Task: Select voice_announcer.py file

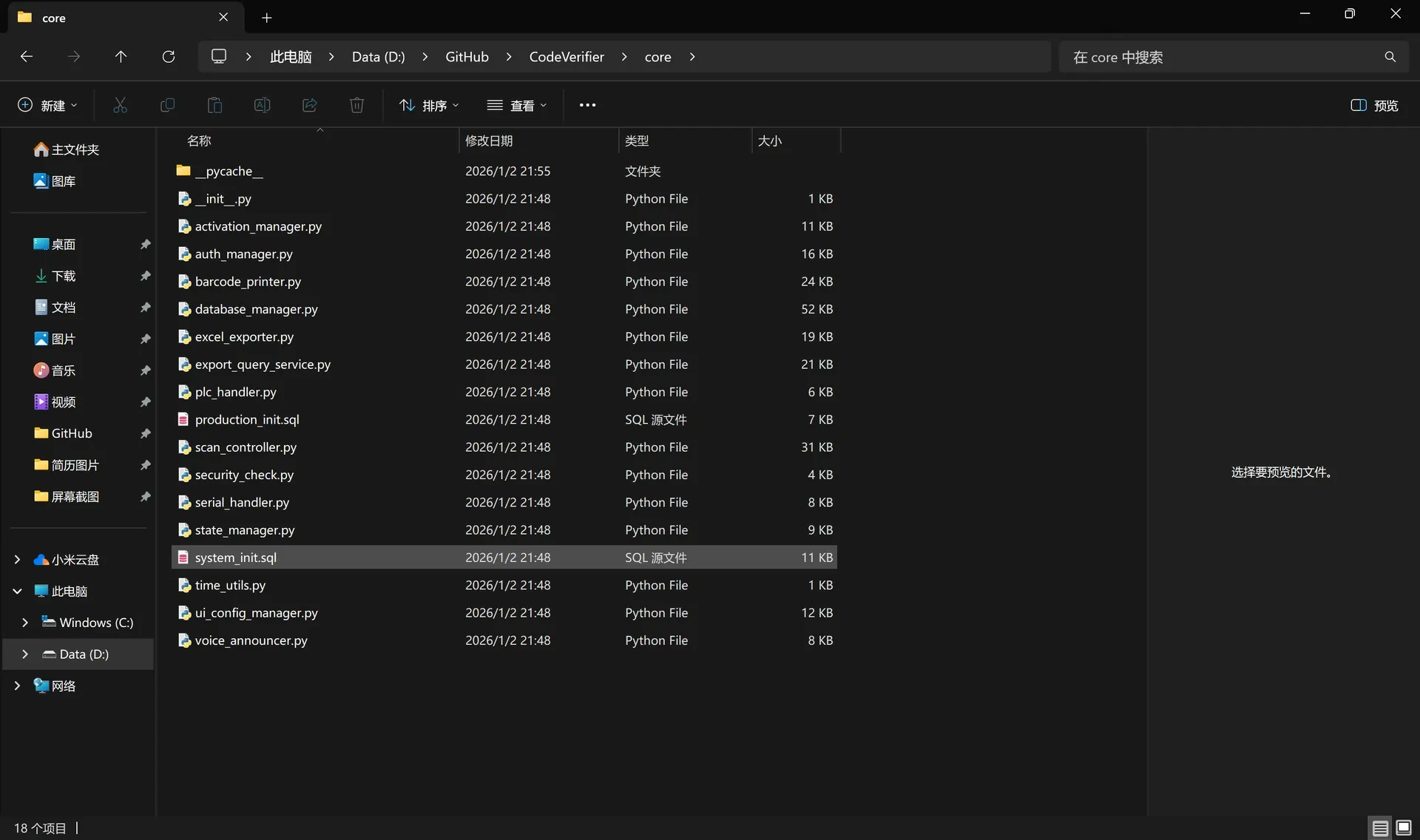Action: (504, 640)
